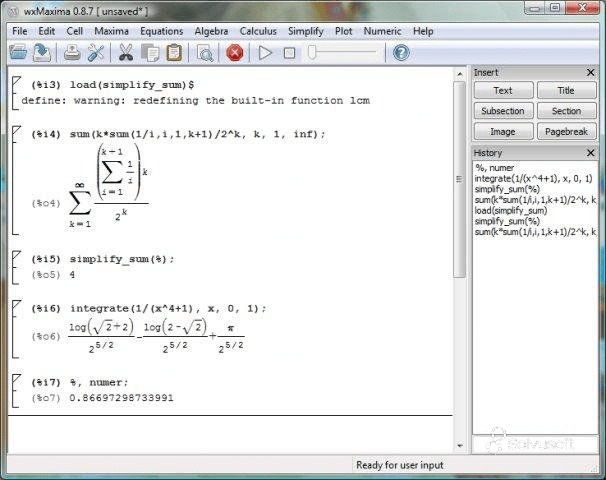Close the History panel
This screenshot has width=606, height=480.
tap(591, 153)
